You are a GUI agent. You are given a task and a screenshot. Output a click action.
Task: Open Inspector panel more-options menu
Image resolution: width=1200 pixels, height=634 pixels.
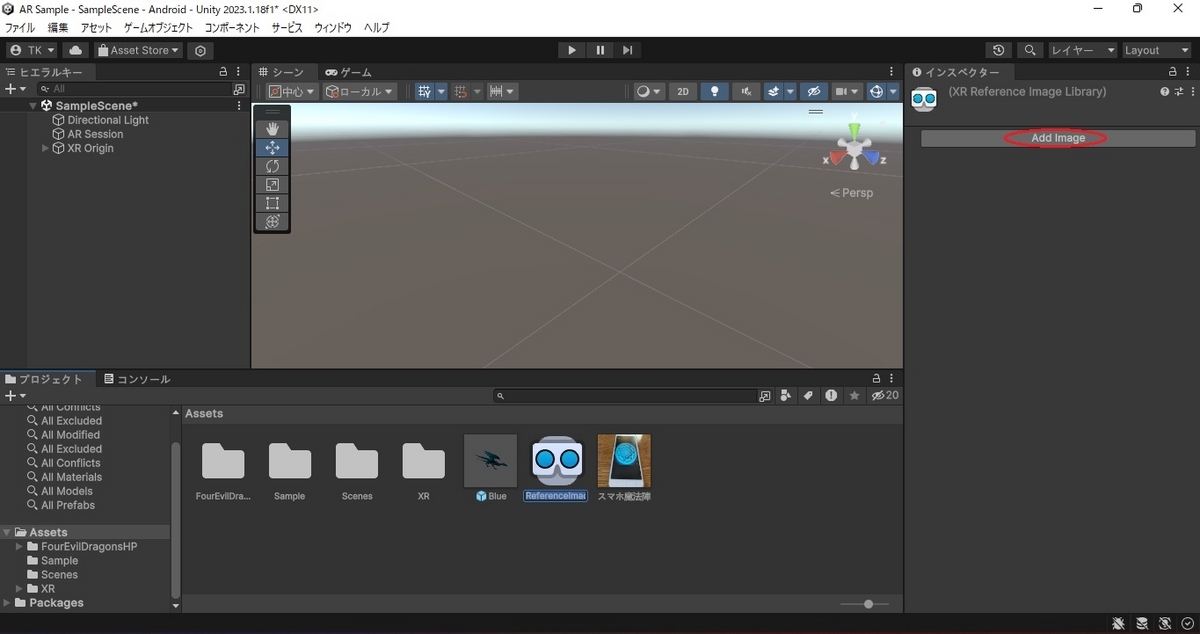[x=1189, y=72]
